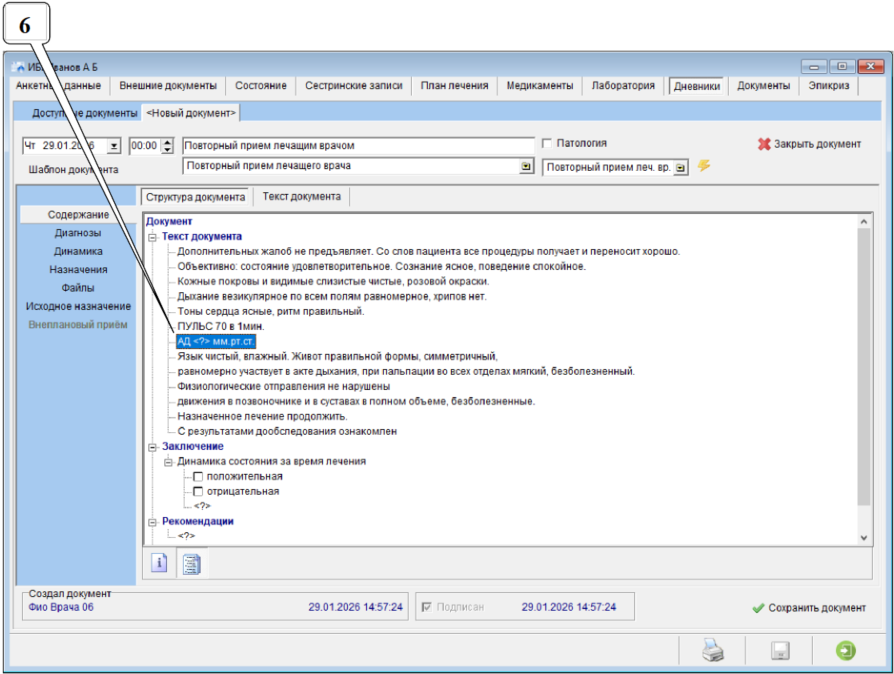Click the document list icon beside info
The width and height of the screenshot is (894, 674).
pos(190,564)
